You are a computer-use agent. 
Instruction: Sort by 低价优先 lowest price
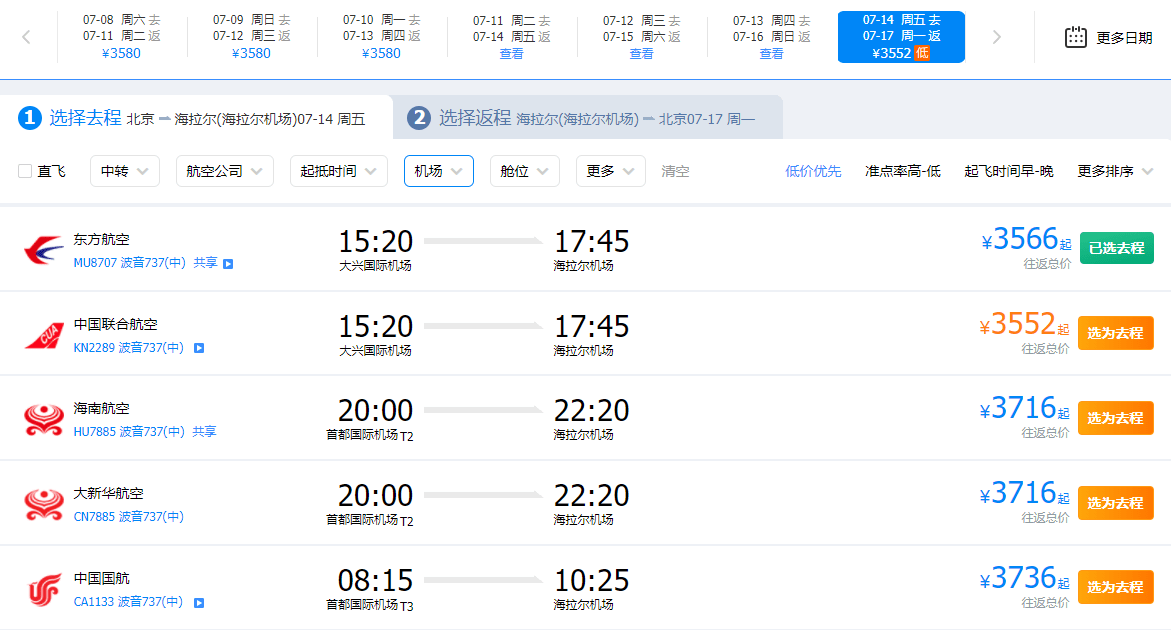(813, 171)
